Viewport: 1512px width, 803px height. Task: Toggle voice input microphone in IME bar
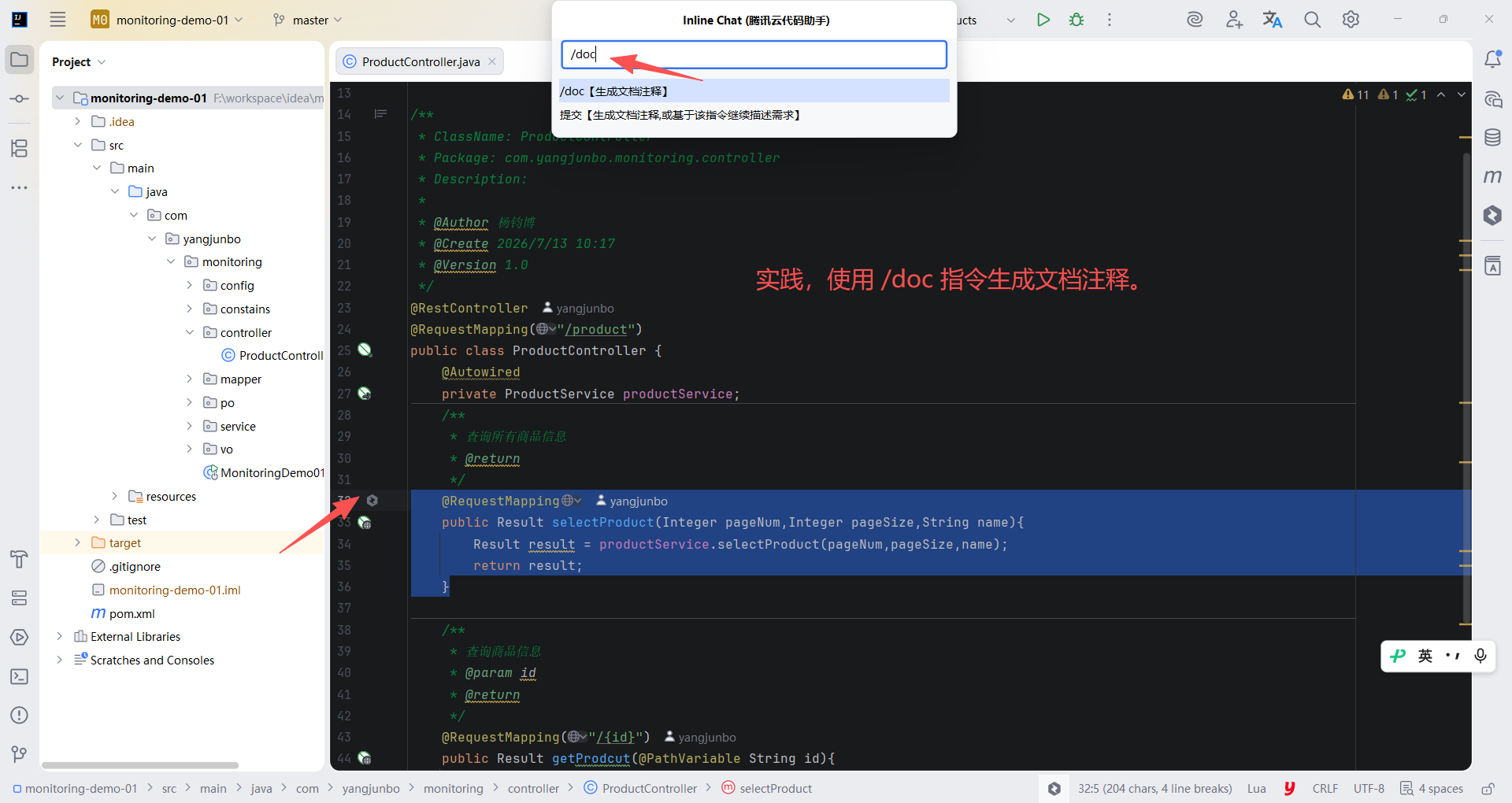coord(1480,656)
